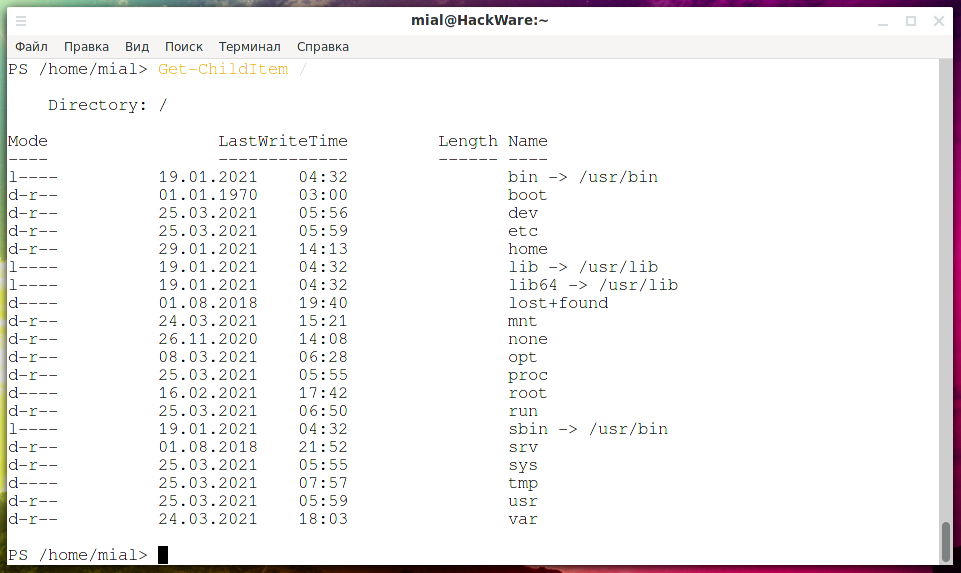
Task: Click the 'usr' directory name
Action: click(523, 501)
